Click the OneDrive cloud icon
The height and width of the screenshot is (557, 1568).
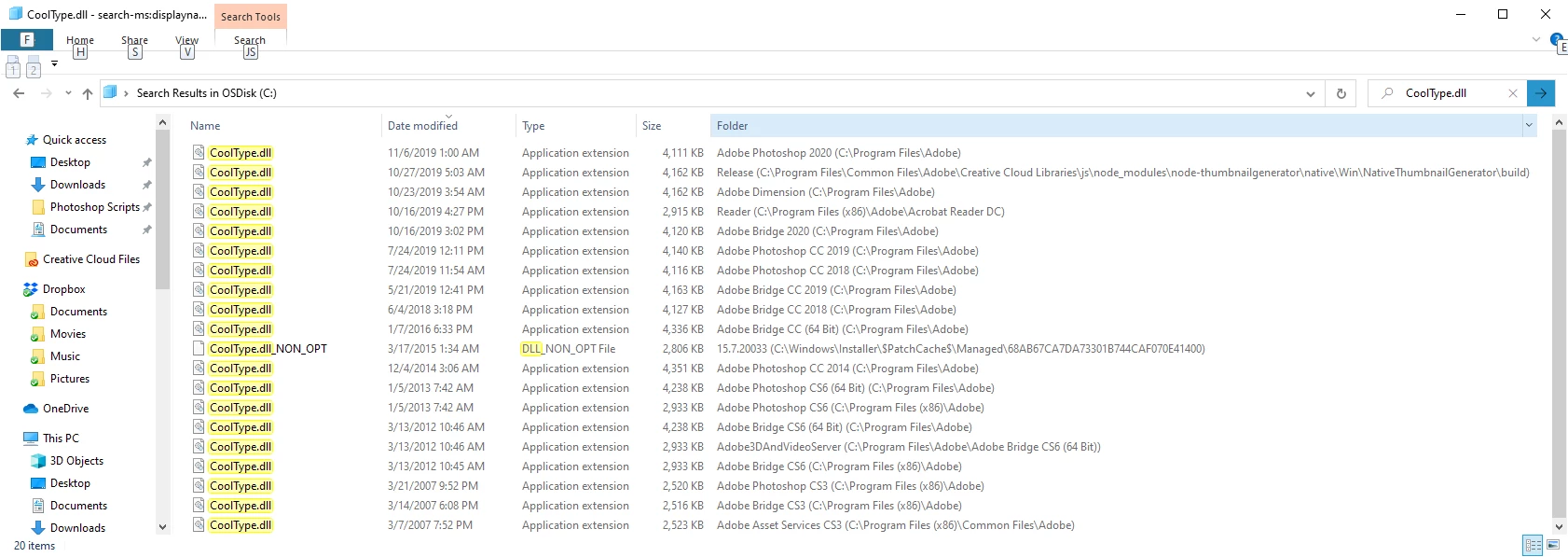(x=31, y=409)
